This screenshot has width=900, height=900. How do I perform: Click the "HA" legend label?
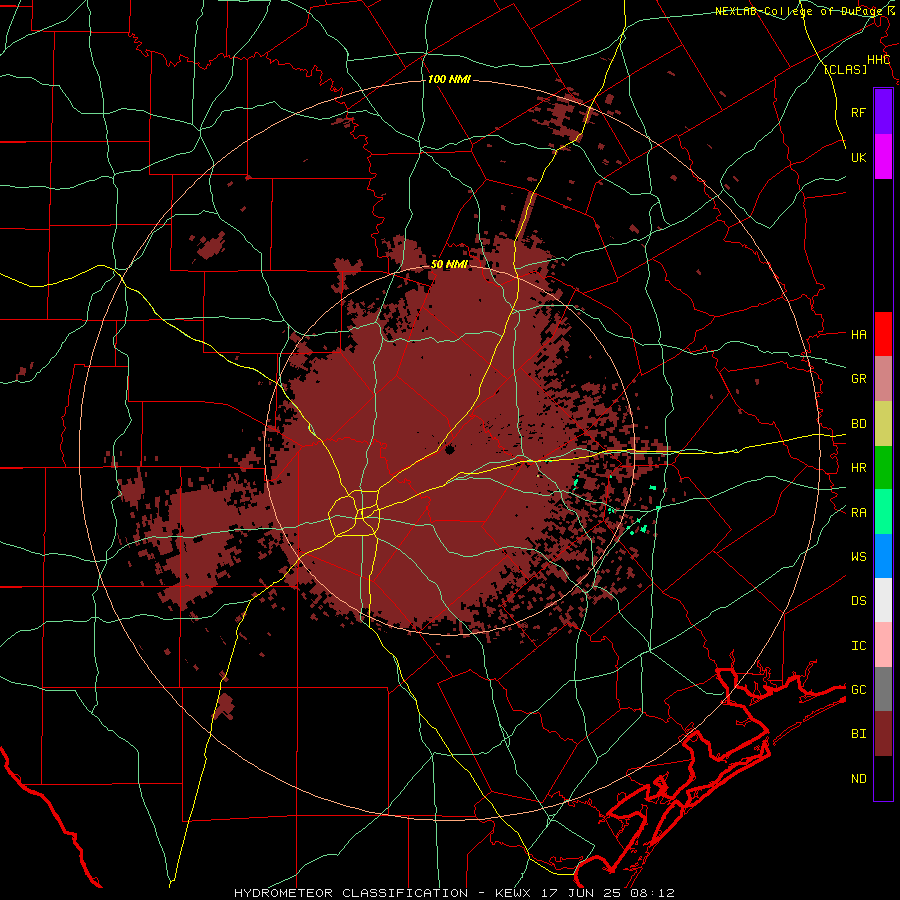pos(858,334)
